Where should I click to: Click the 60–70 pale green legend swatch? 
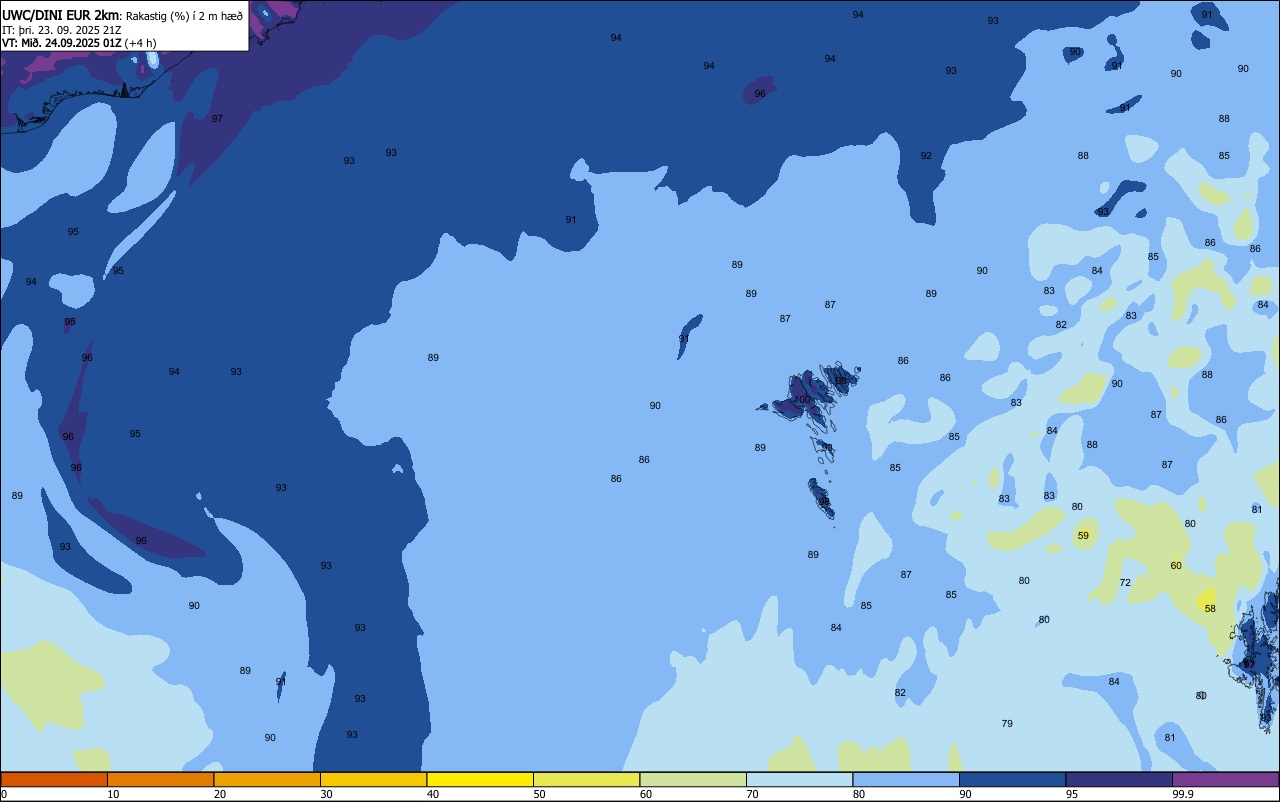693,779
